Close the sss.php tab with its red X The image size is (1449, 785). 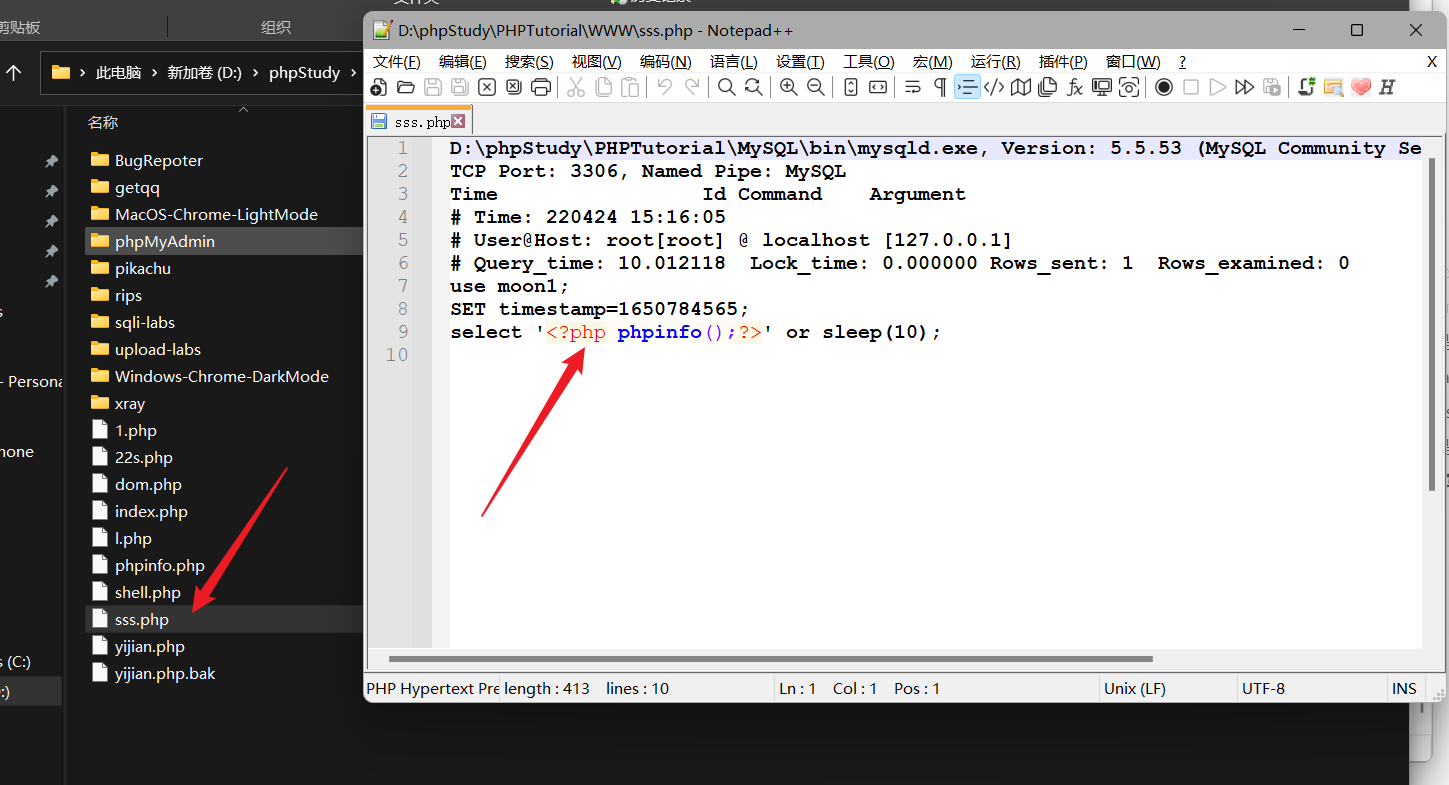click(x=458, y=121)
